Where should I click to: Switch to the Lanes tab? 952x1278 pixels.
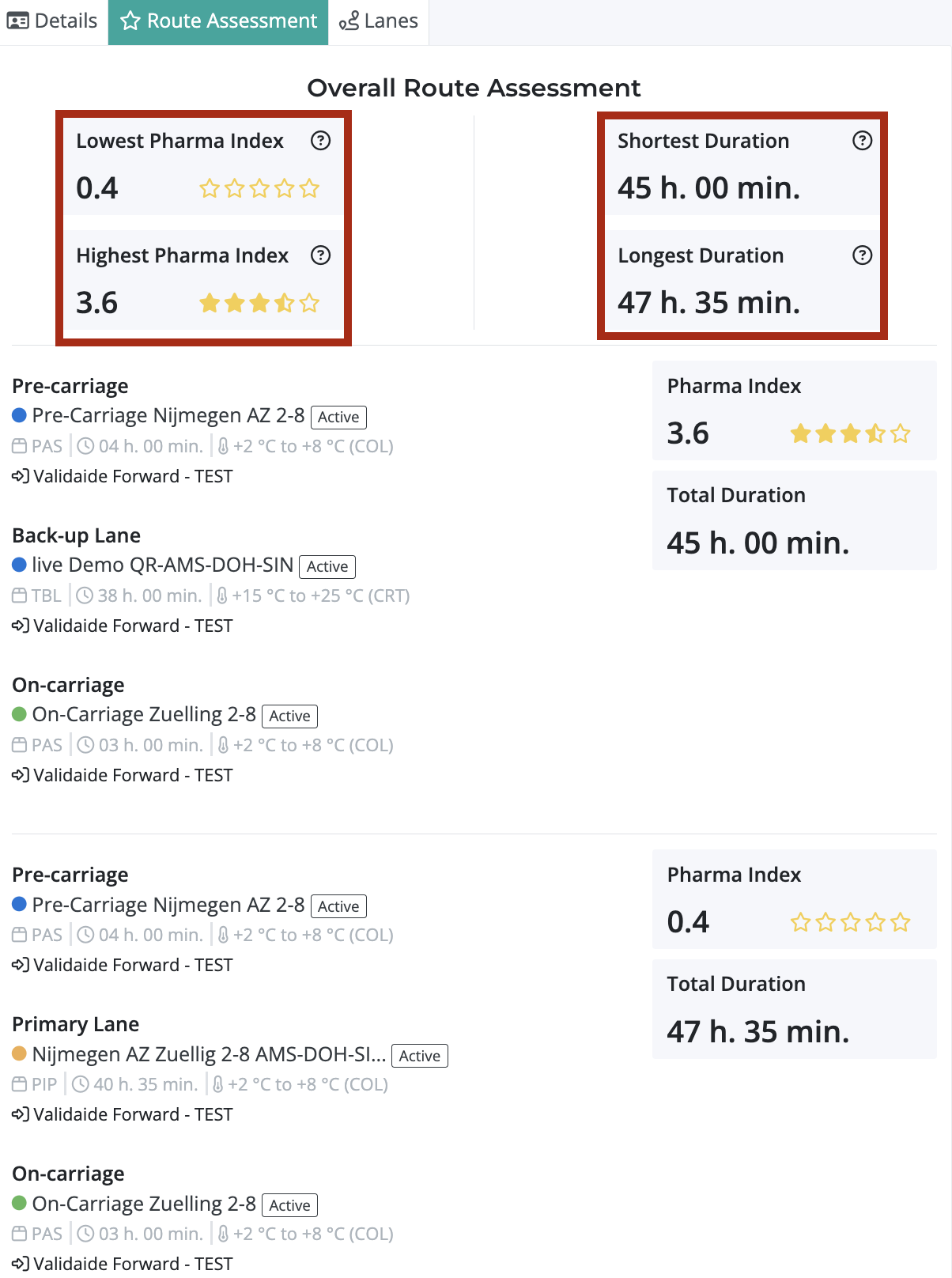379,21
